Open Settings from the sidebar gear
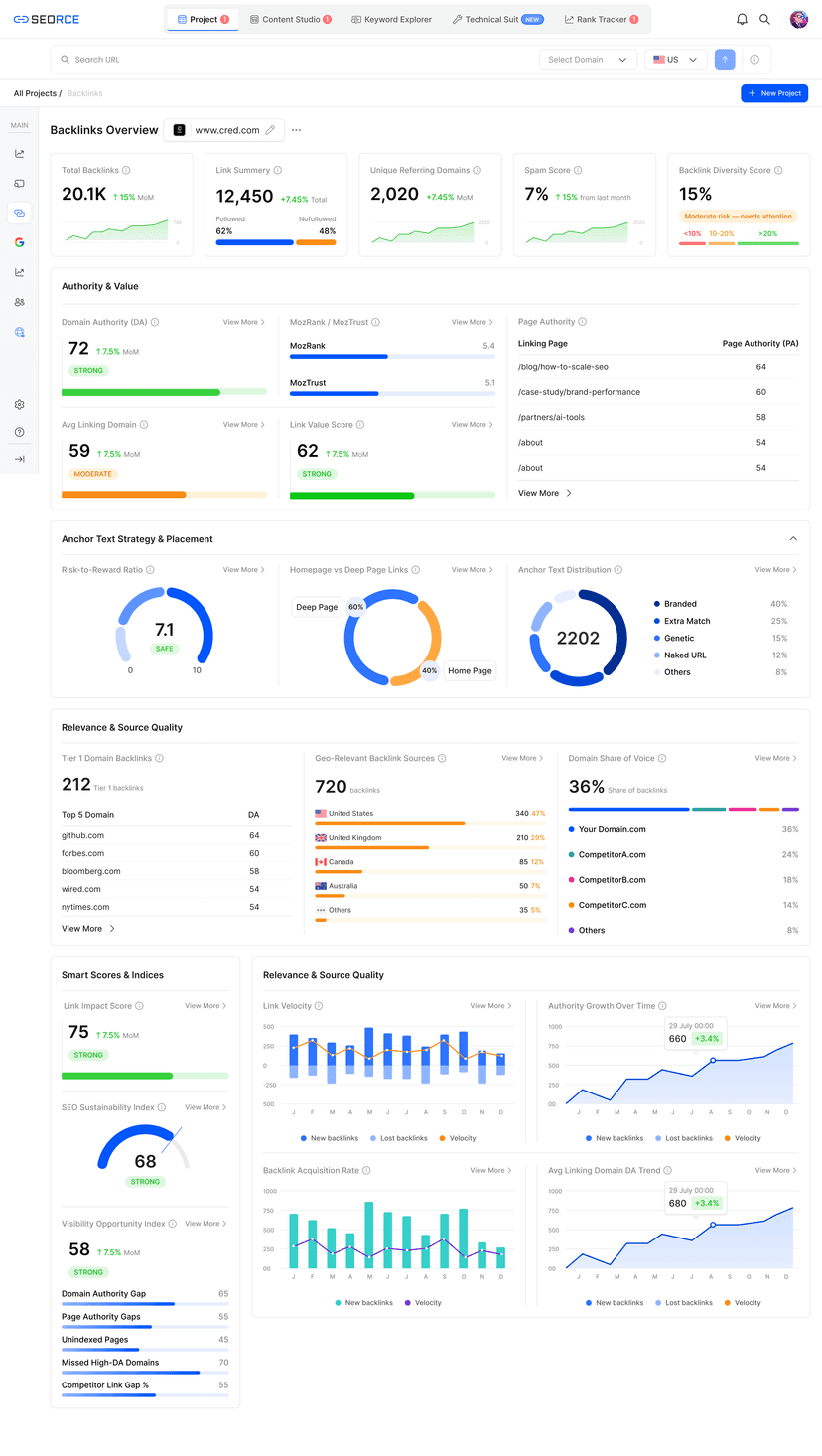This screenshot has width=822, height=1456. point(20,404)
